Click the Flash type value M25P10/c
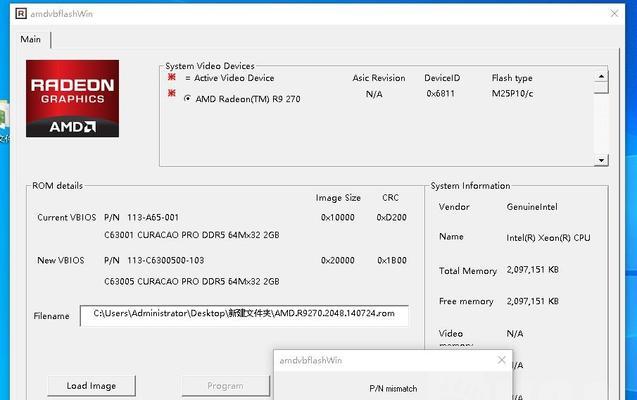Screen dimensions: 637x400 pyautogui.click(x=513, y=94)
